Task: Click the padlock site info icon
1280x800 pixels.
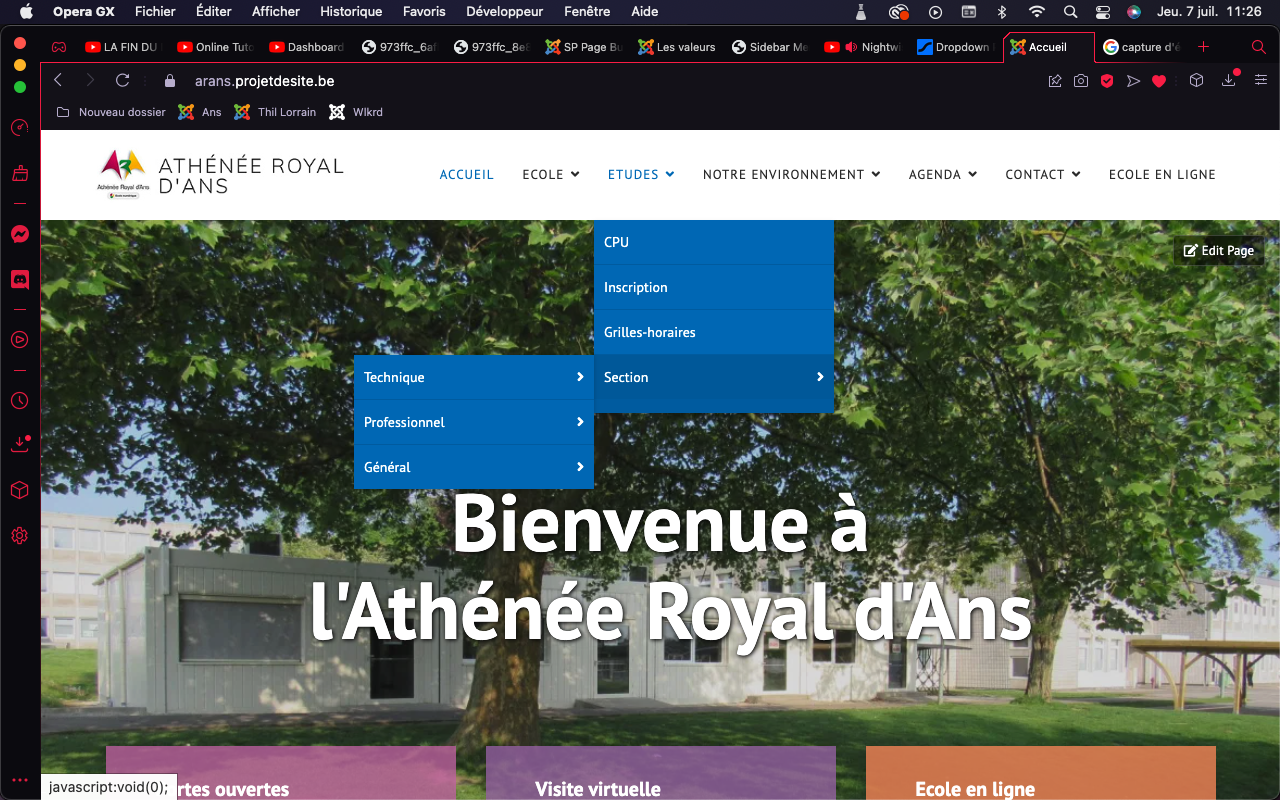Action: coord(169,81)
